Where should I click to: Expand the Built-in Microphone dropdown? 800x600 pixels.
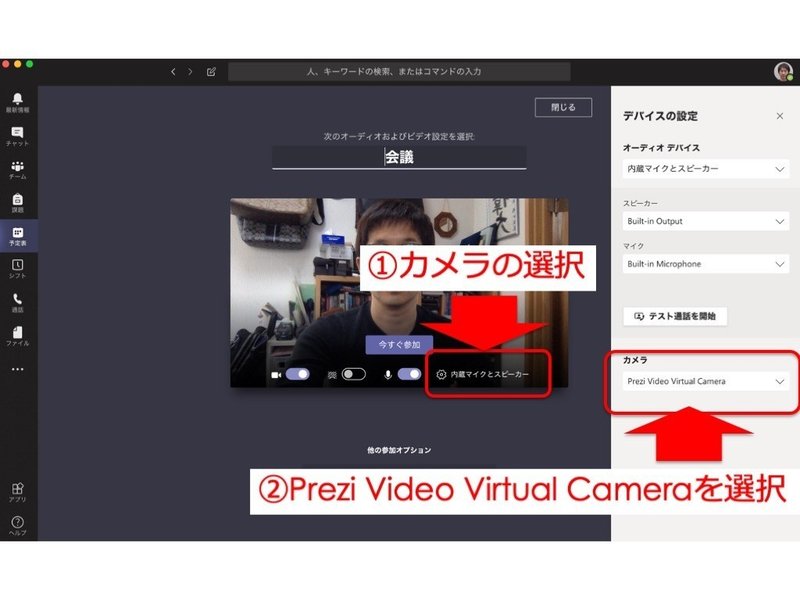click(x=706, y=264)
